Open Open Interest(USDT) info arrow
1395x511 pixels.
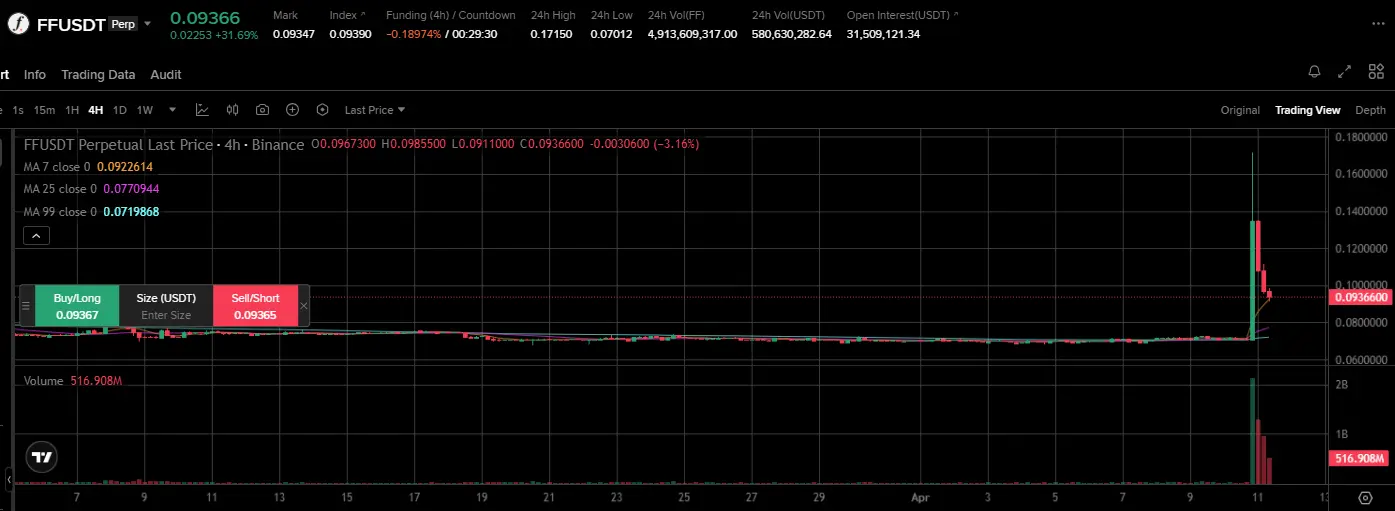tap(956, 15)
